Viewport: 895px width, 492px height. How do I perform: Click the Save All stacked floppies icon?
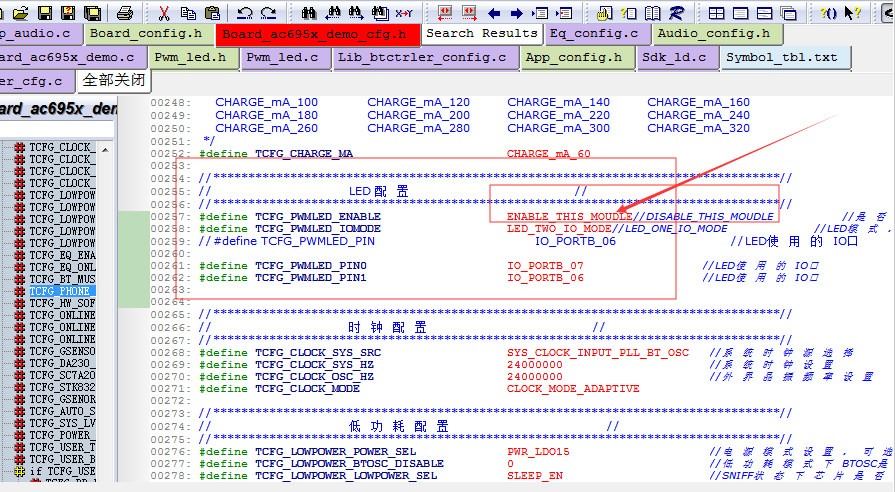[92, 13]
